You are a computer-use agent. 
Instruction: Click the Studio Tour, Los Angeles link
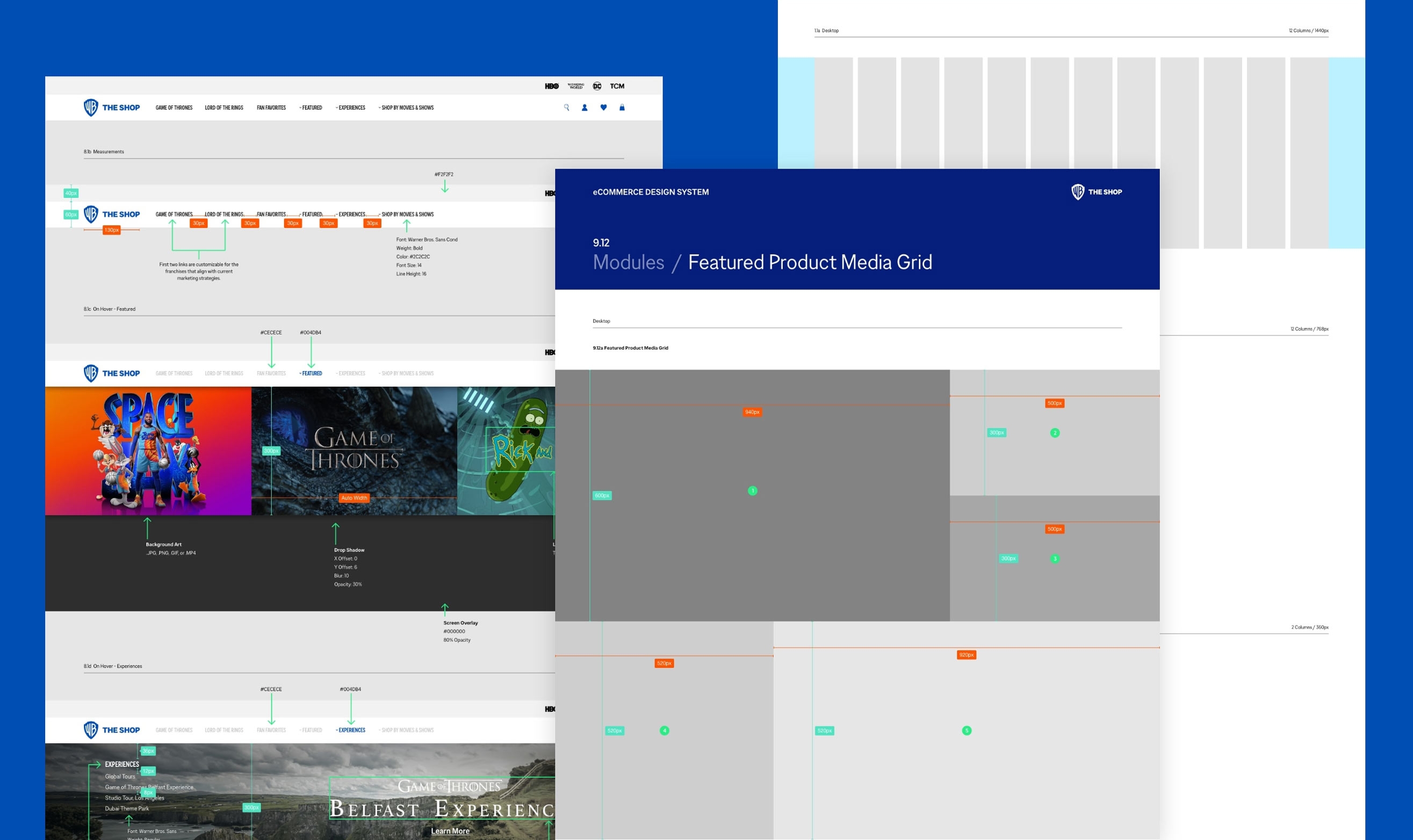[x=135, y=798]
